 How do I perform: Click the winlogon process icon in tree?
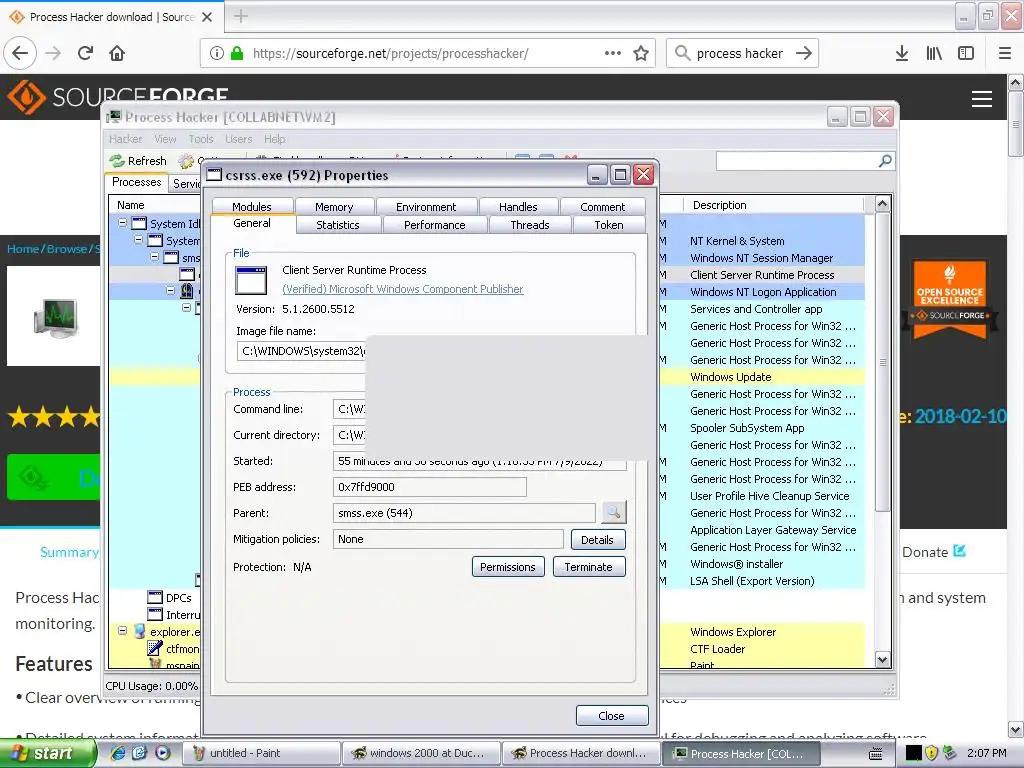pos(187,291)
